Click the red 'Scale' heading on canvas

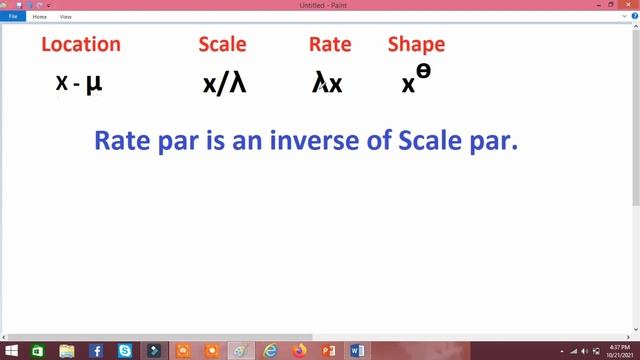click(222, 44)
